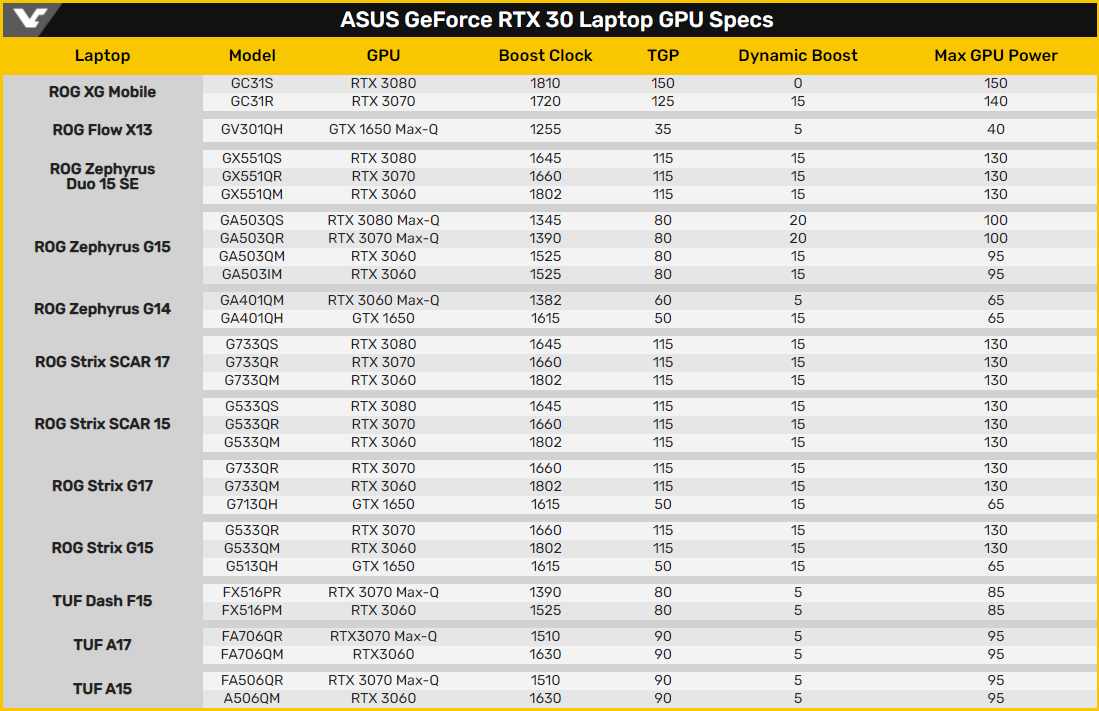This screenshot has height=711, width=1099.
Task: Select model cell GX551QR
Action: tap(252, 176)
